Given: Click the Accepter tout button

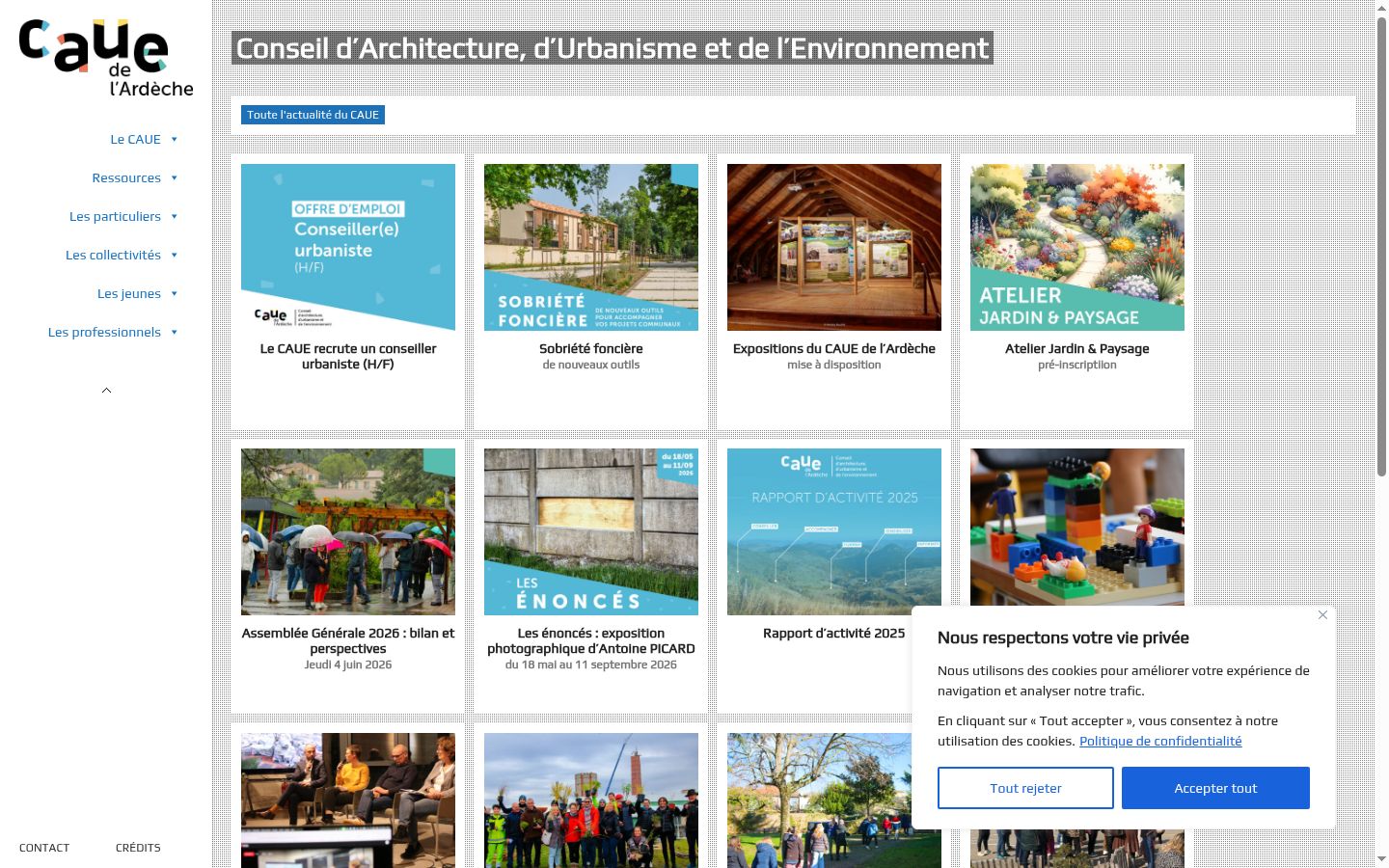Looking at the screenshot, I should pyautogui.click(x=1215, y=788).
